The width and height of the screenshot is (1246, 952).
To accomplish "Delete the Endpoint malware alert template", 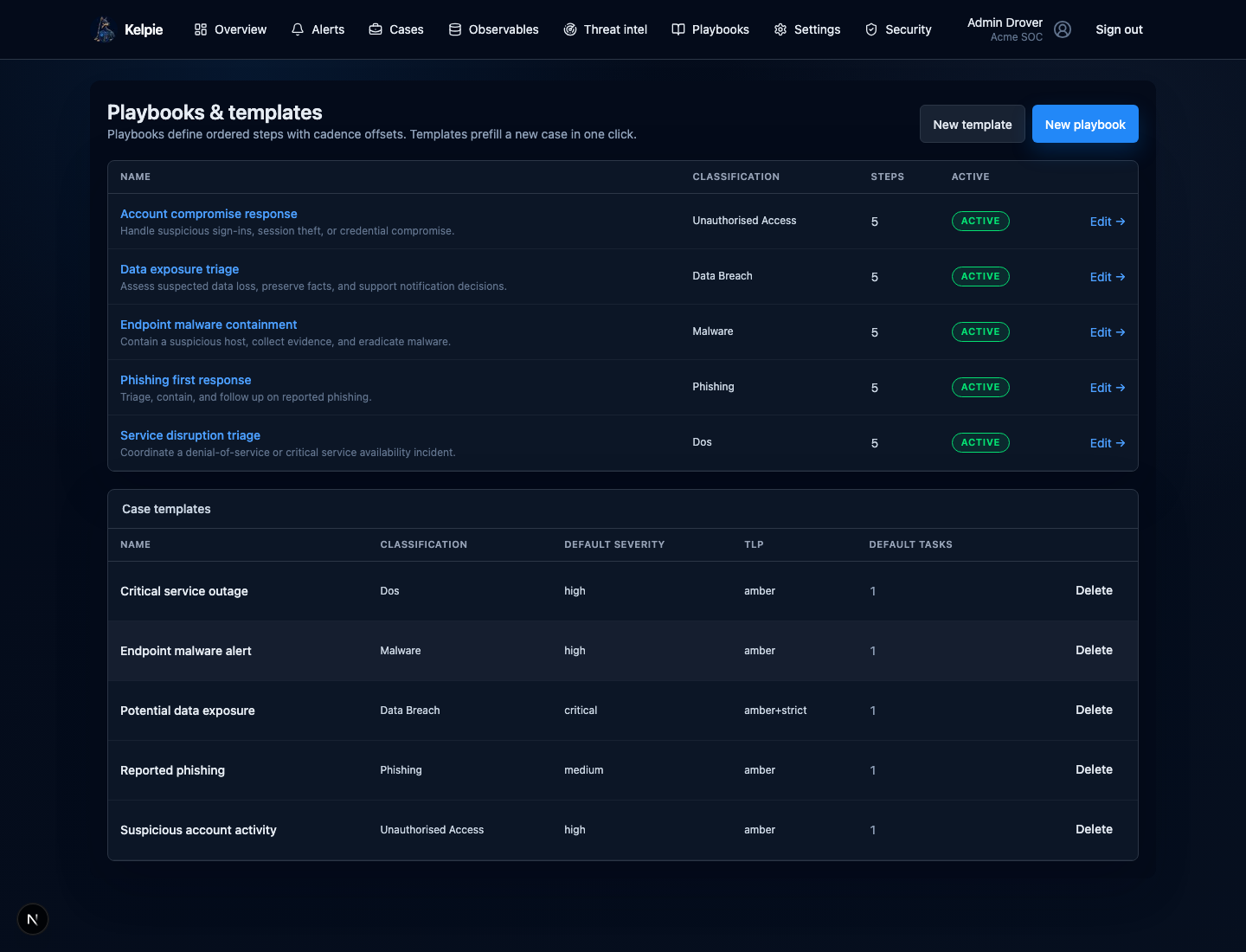I will 1094,650.
